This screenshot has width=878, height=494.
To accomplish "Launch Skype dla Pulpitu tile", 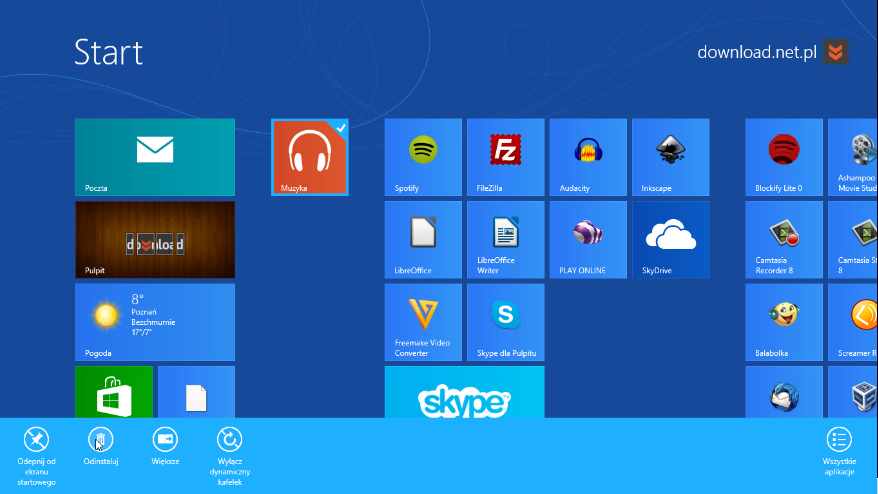I will point(506,322).
